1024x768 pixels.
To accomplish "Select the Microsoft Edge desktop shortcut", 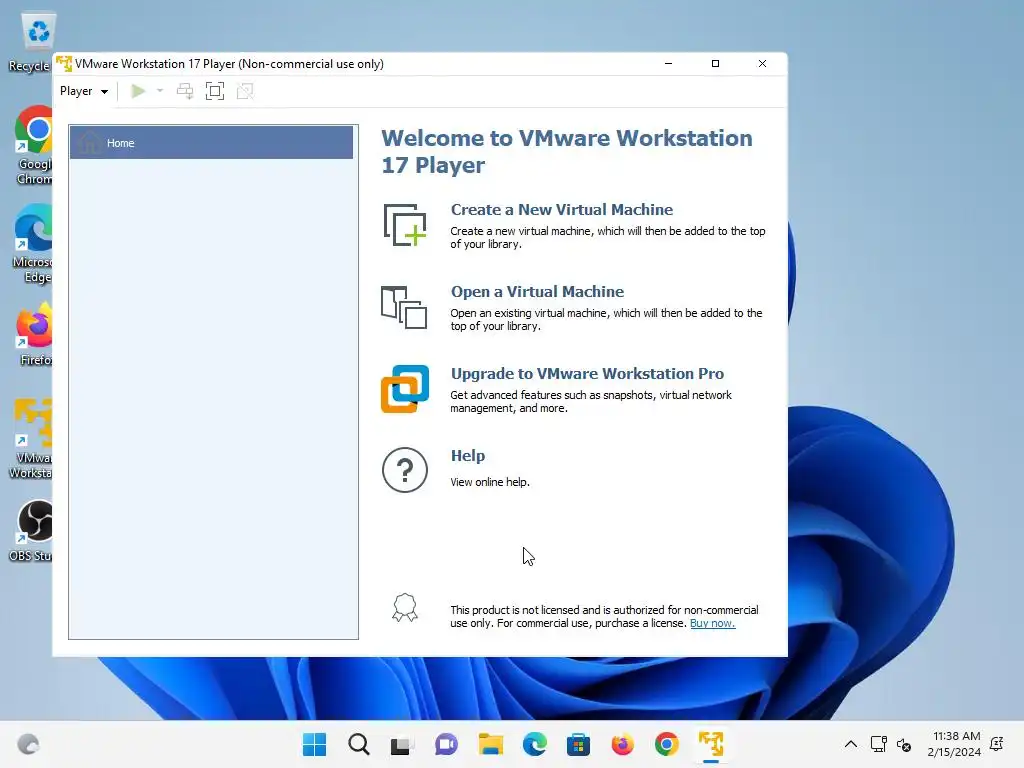I will 31,244.
